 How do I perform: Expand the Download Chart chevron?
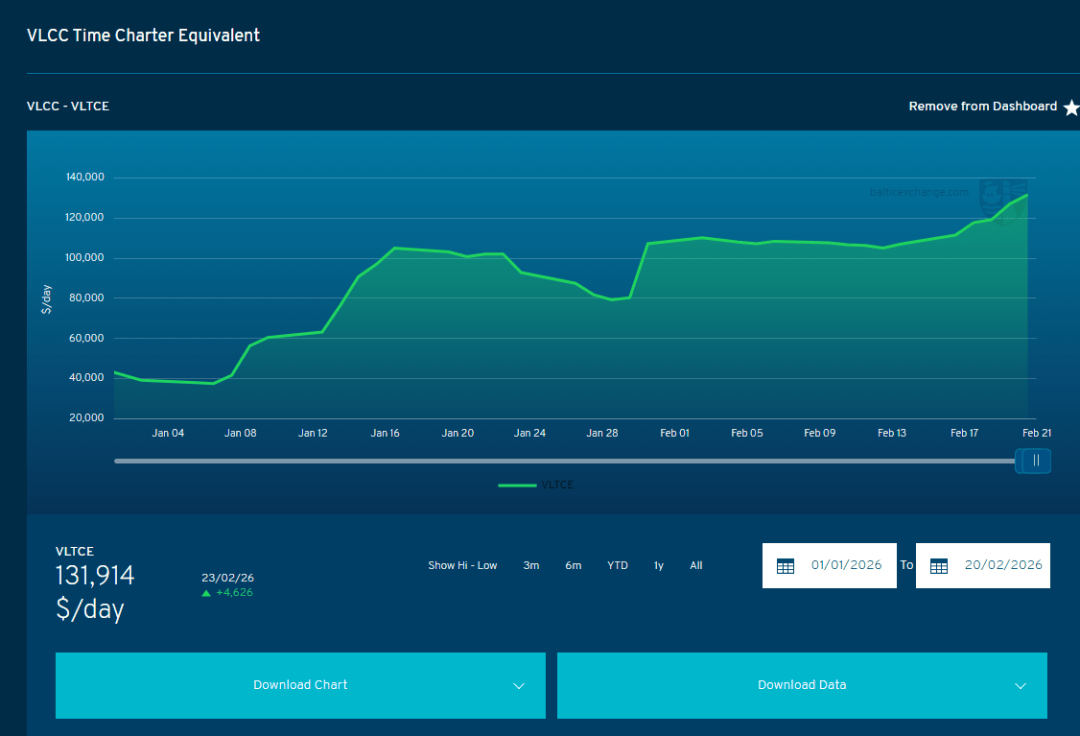coord(519,686)
